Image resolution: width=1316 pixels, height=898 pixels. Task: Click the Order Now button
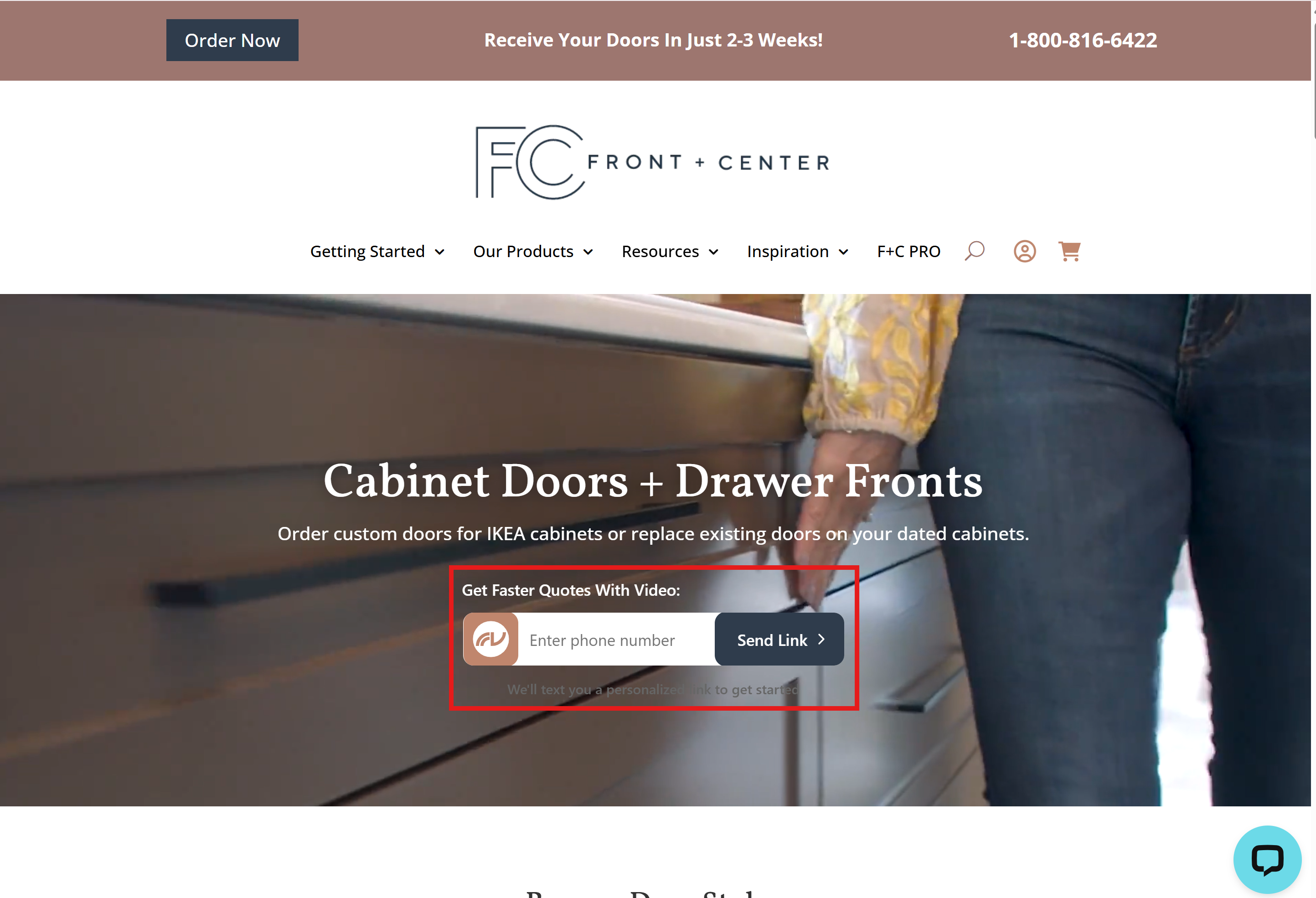232,40
